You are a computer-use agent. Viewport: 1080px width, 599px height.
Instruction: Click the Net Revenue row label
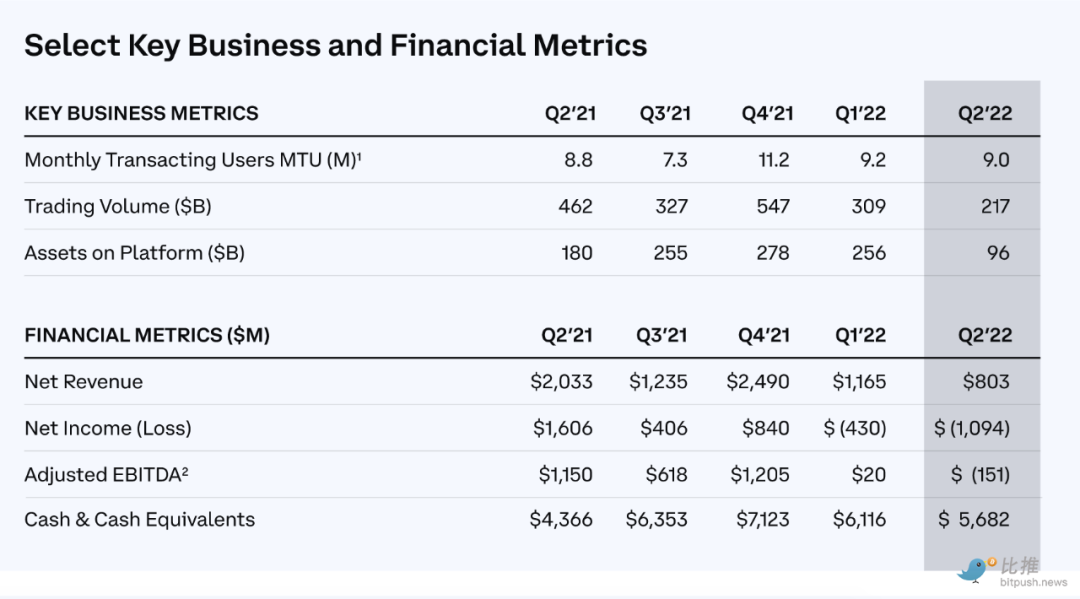click(83, 381)
